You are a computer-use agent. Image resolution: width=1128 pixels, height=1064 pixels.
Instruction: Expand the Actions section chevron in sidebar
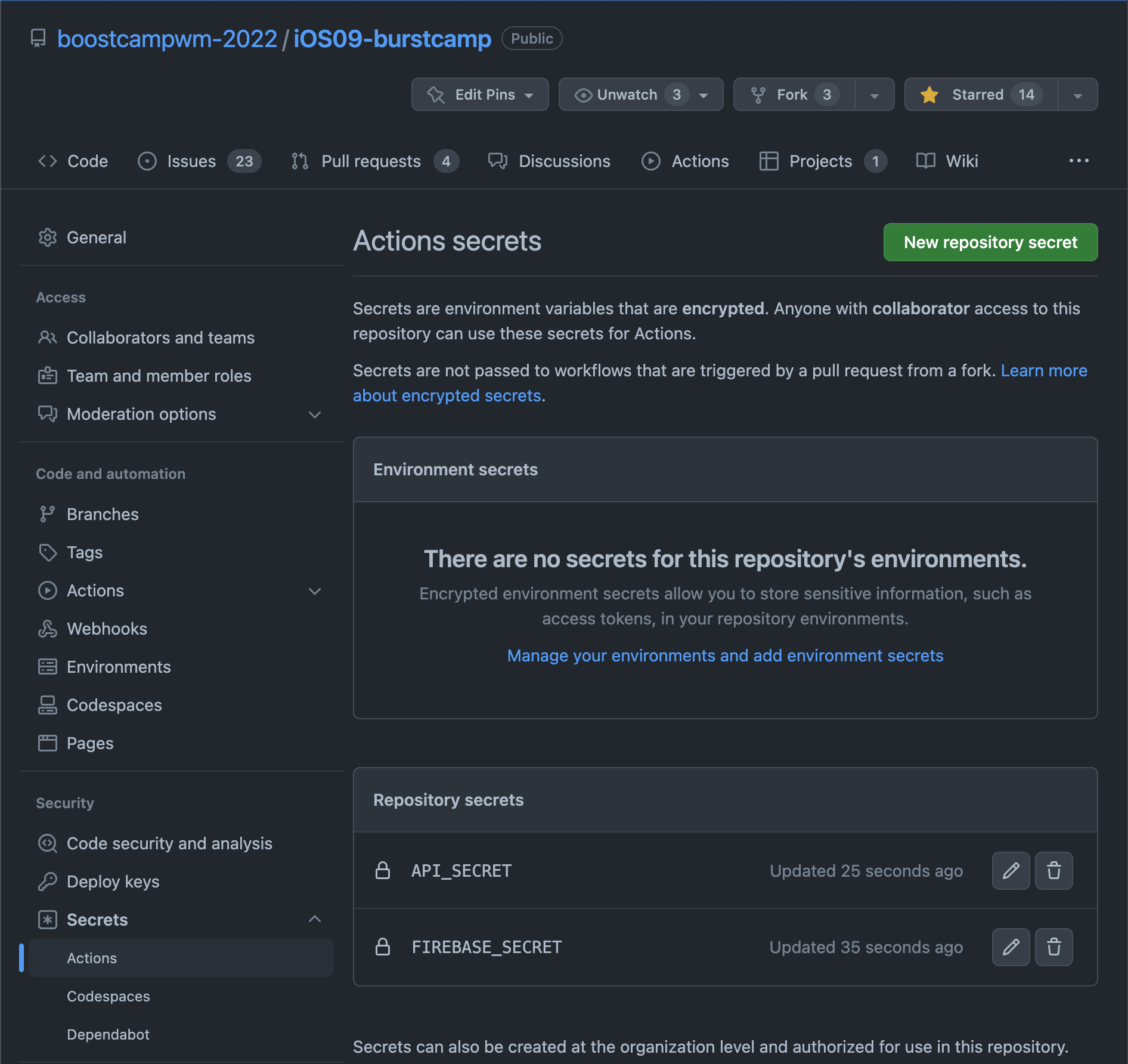315,591
